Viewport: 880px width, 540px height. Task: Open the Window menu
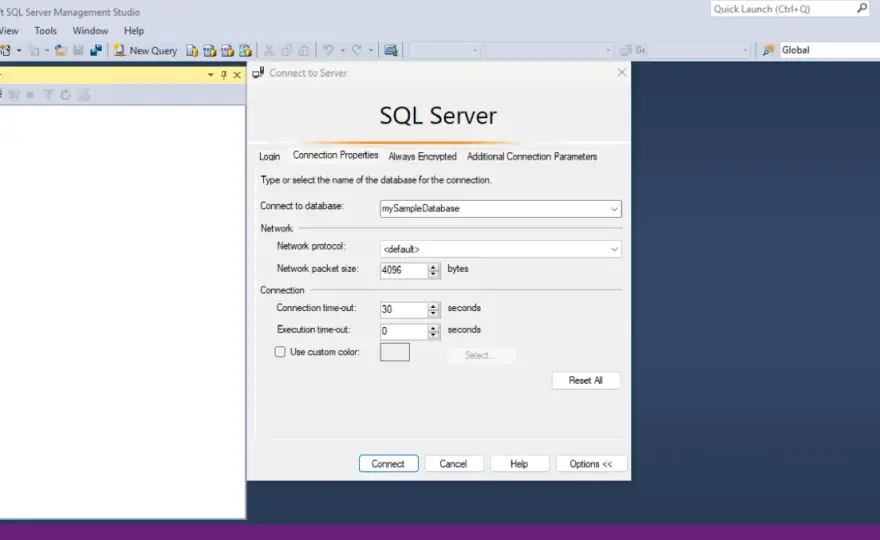coord(90,31)
